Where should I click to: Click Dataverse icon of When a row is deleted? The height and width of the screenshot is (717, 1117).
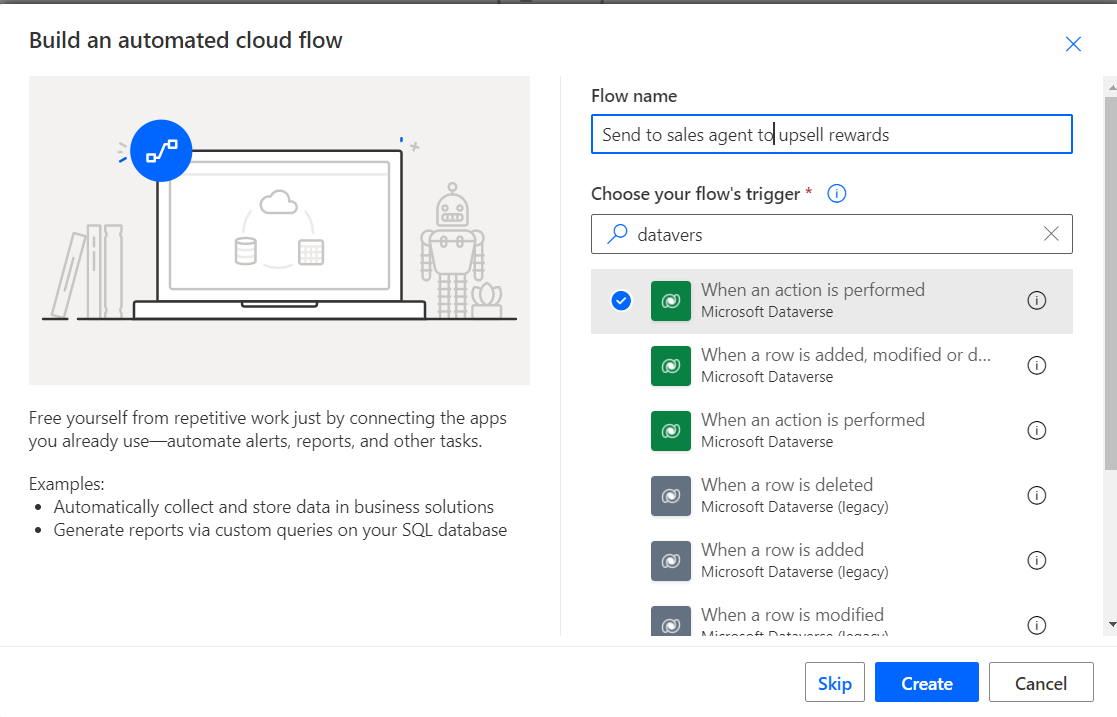click(671, 496)
